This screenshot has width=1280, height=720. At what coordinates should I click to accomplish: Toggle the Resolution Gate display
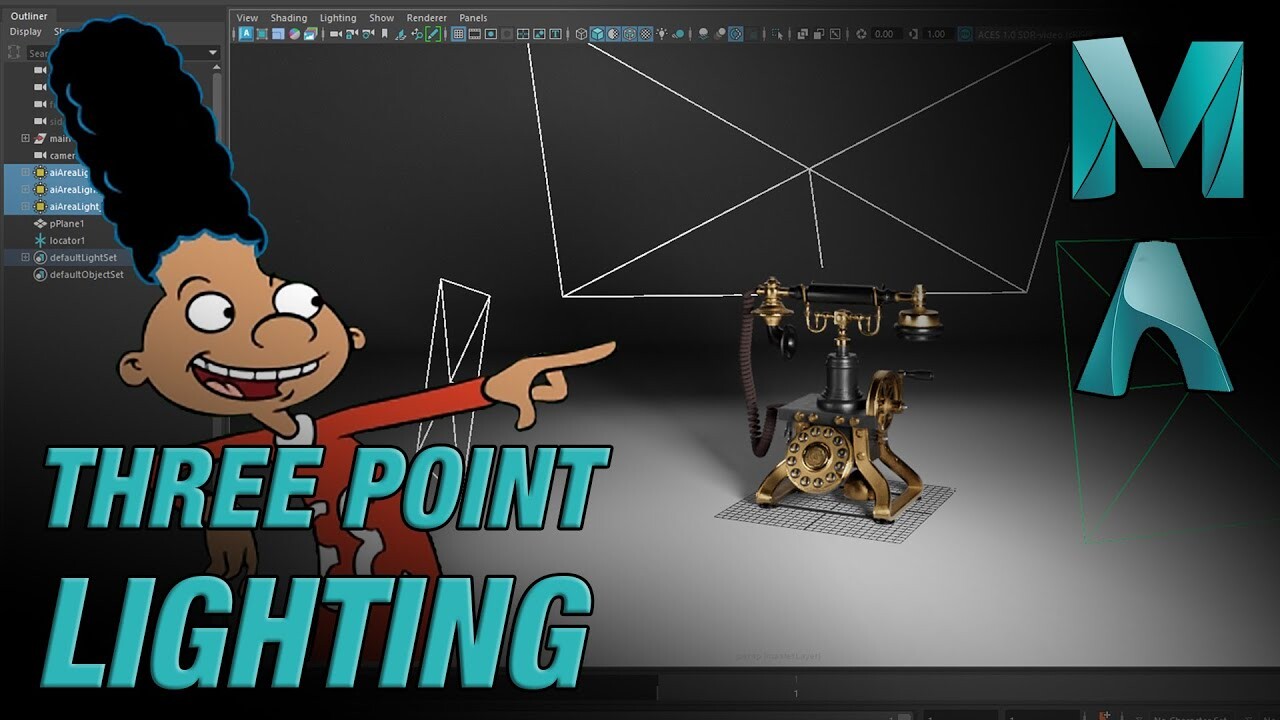[x=490, y=34]
